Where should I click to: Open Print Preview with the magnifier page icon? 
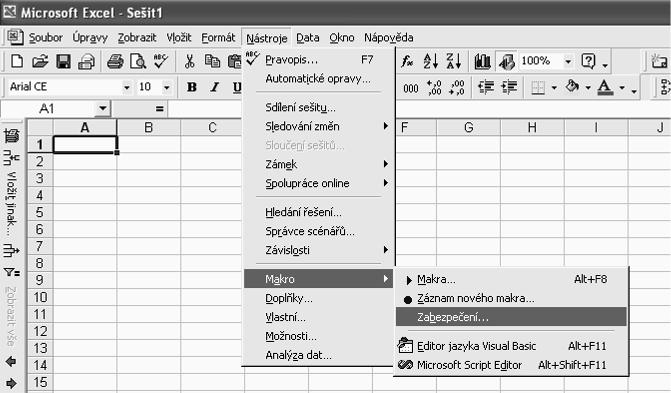tap(138, 62)
